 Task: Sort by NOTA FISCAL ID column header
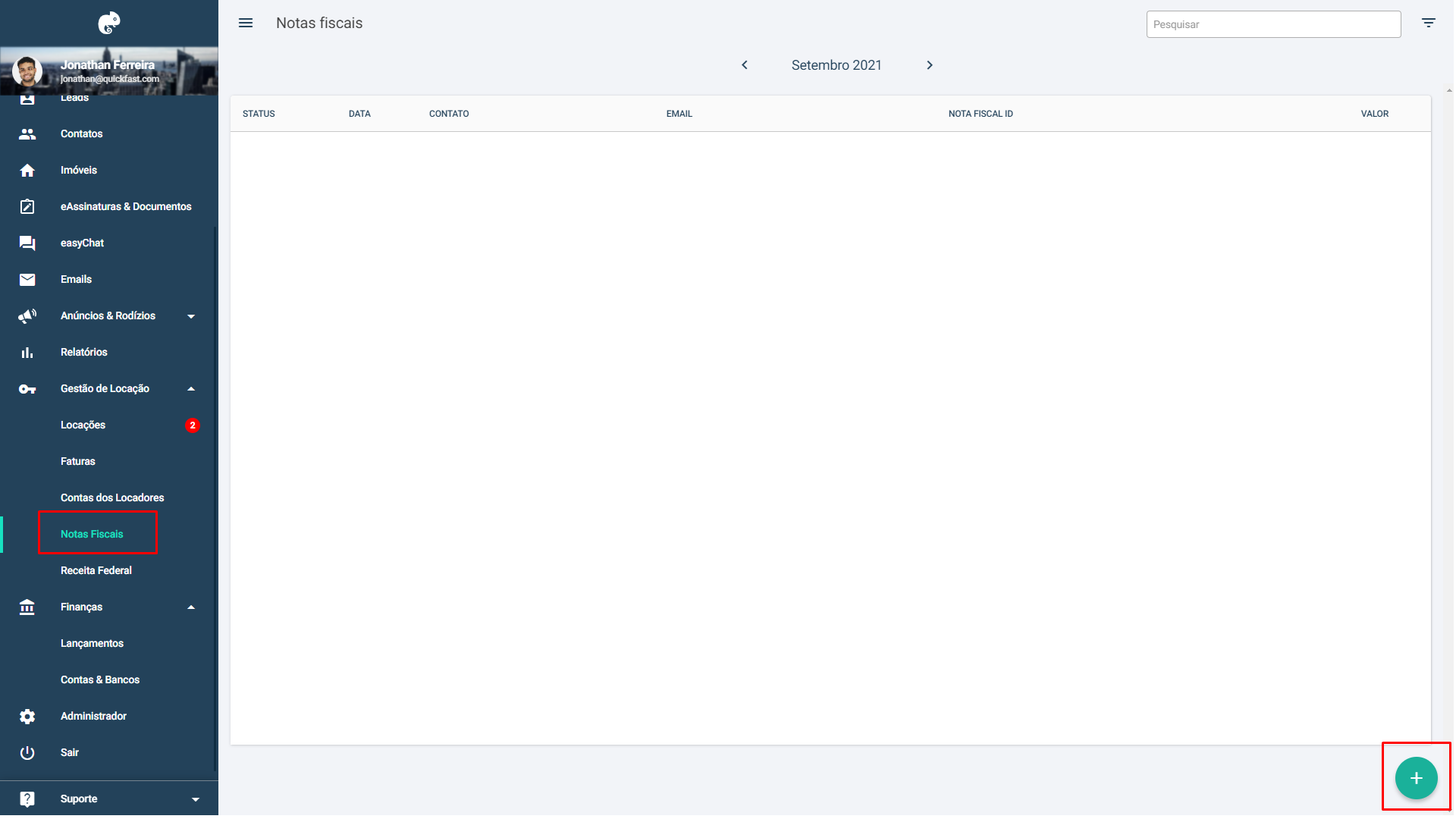pos(981,114)
